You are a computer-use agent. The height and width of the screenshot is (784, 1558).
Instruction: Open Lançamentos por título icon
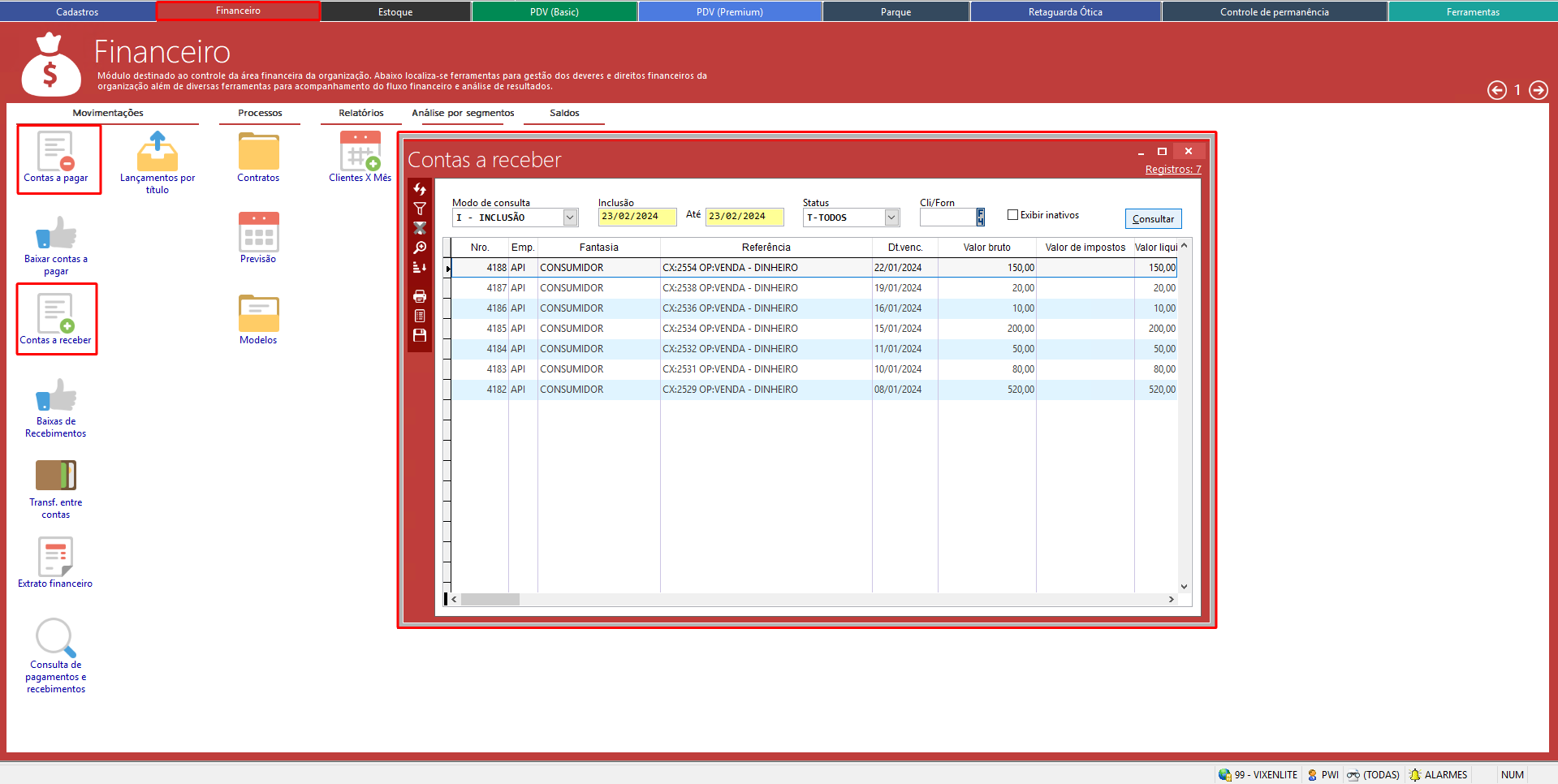[x=158, y=153]
